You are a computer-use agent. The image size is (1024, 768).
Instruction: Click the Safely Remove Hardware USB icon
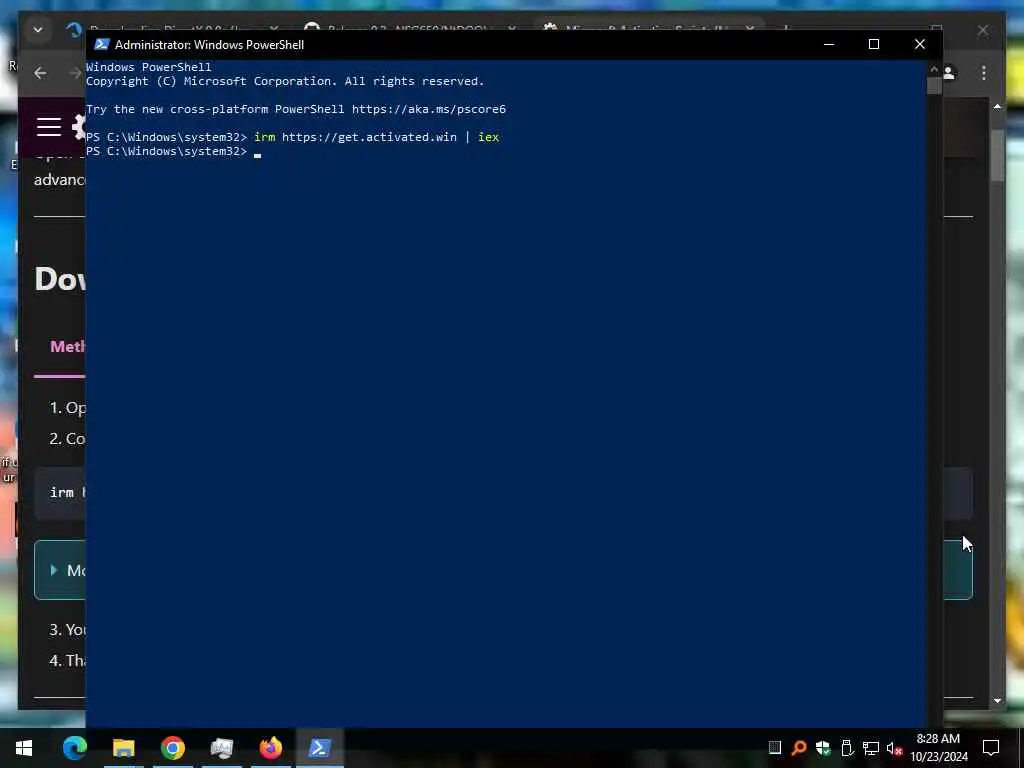pyautogui.click(x=847, y=748)
